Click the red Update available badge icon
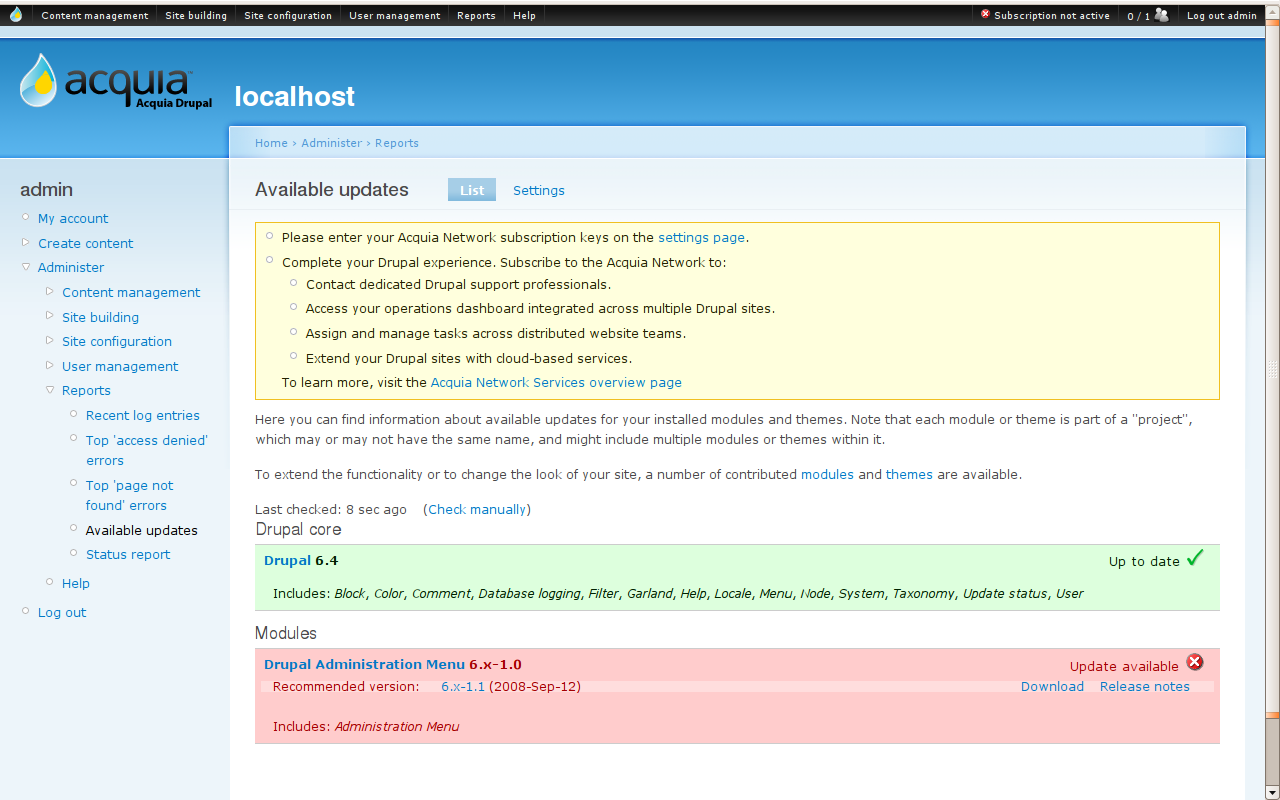 [1195, 662]
